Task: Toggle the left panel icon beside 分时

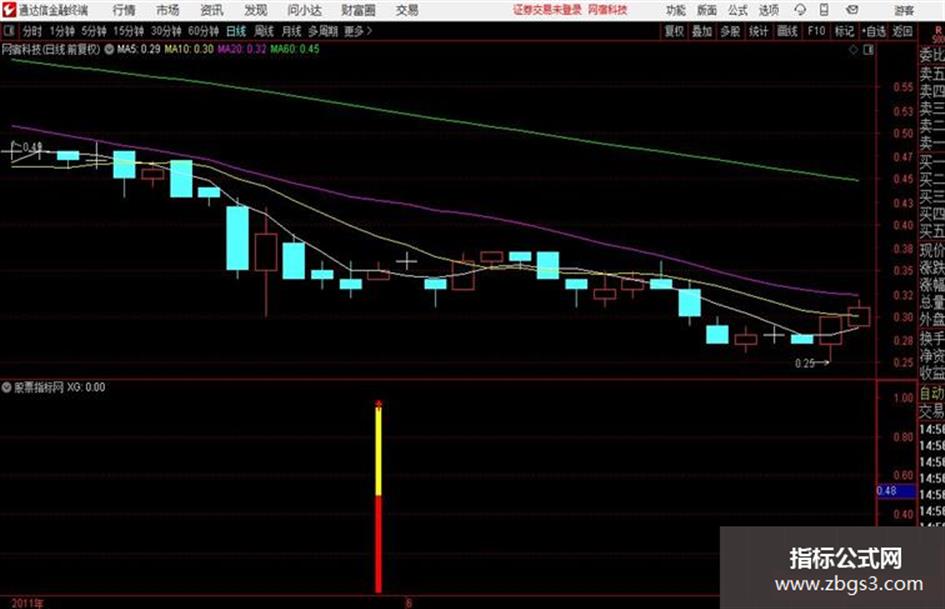Action: tap(8, 31)
